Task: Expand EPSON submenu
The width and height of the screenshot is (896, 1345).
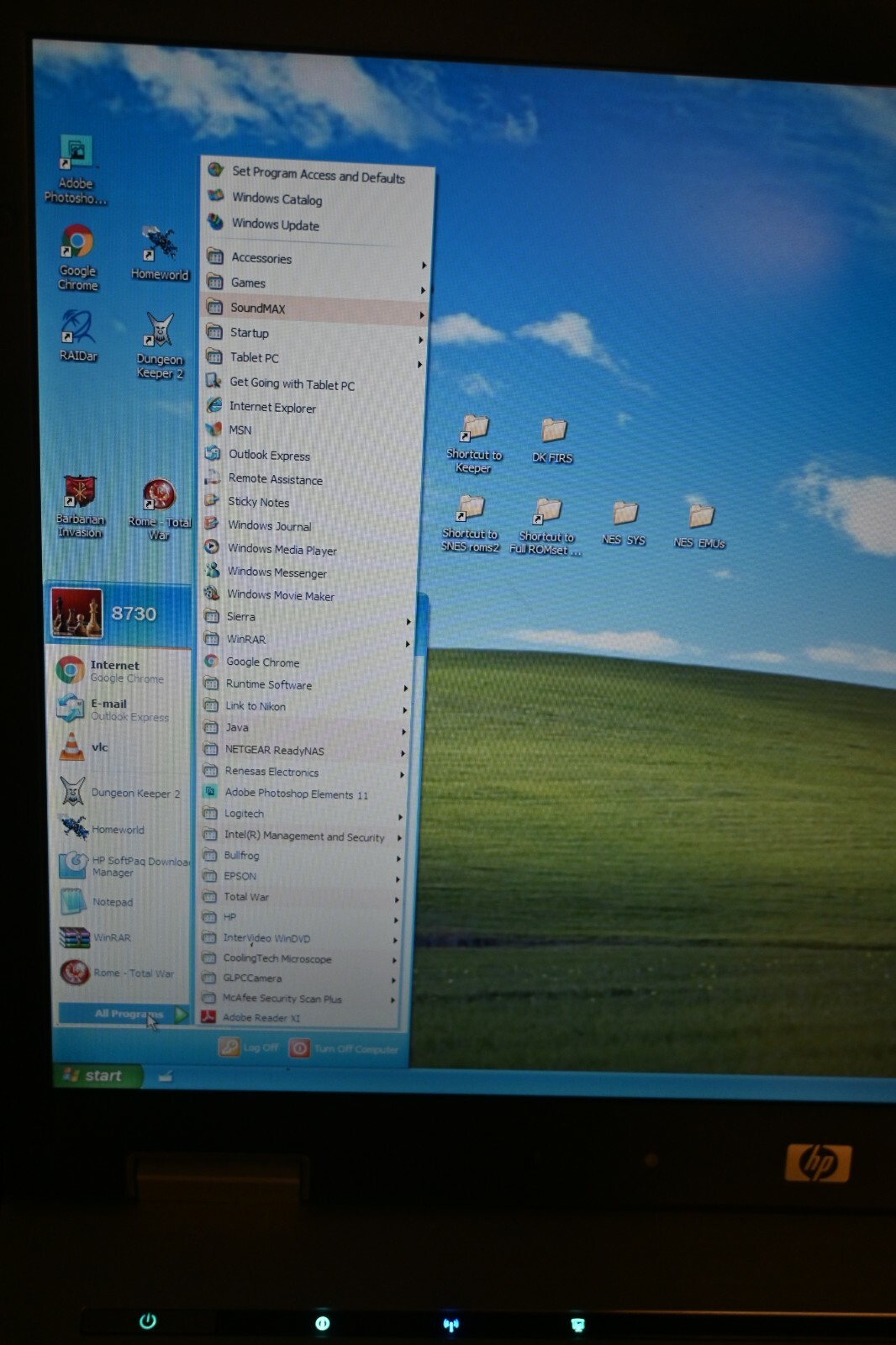Action: pos(299,877)
